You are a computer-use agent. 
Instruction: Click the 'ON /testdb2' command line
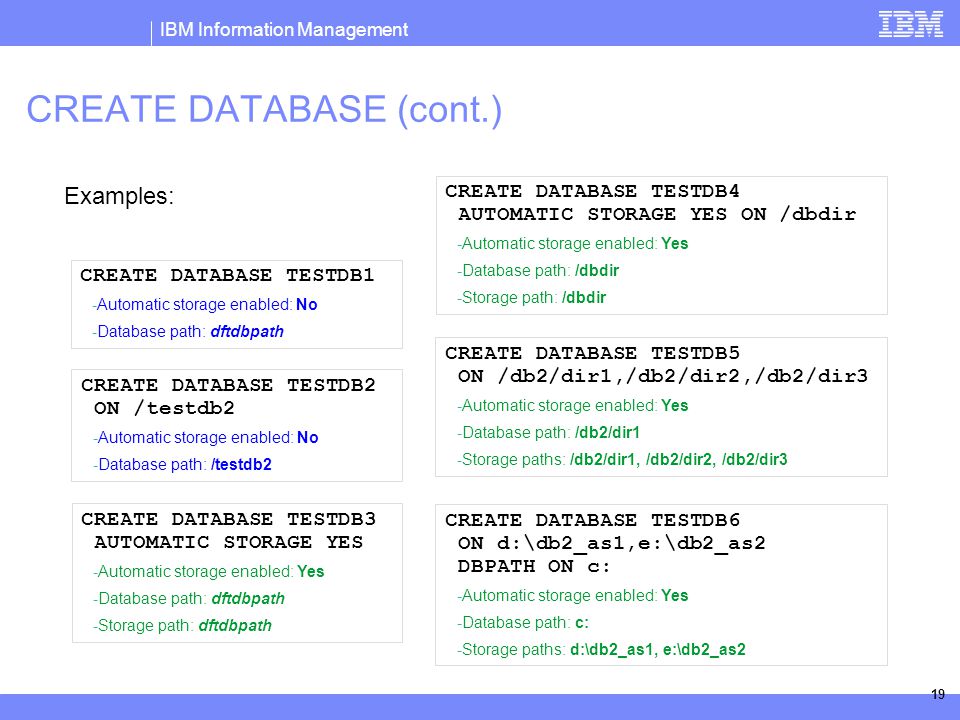pos(164,408)
